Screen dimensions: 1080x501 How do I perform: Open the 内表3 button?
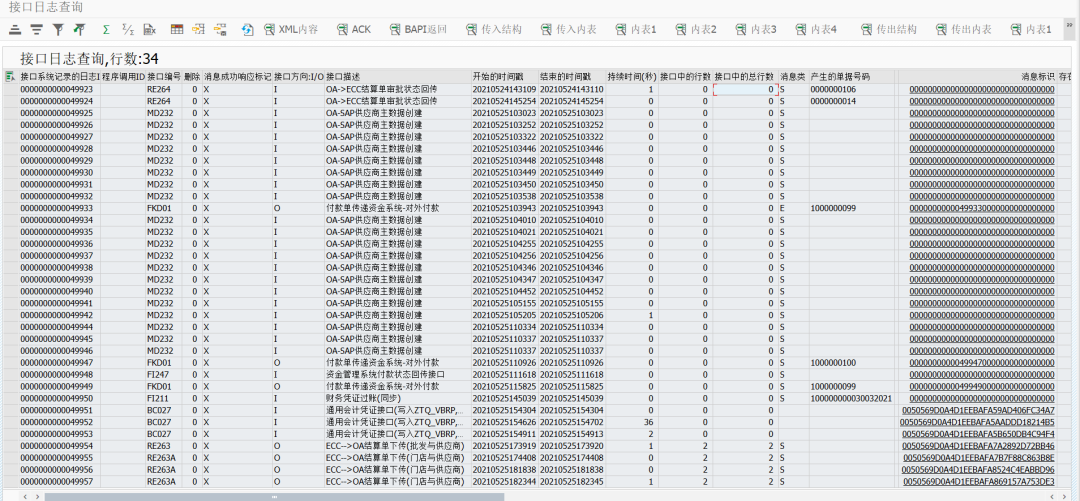click(x=756, y=29)
